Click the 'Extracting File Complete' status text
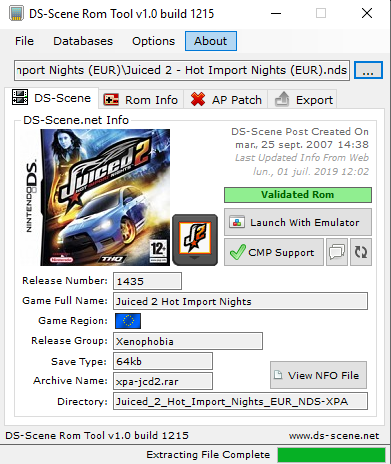The width and height of the screenshot is (391, 464). click(x=208, y=455)
